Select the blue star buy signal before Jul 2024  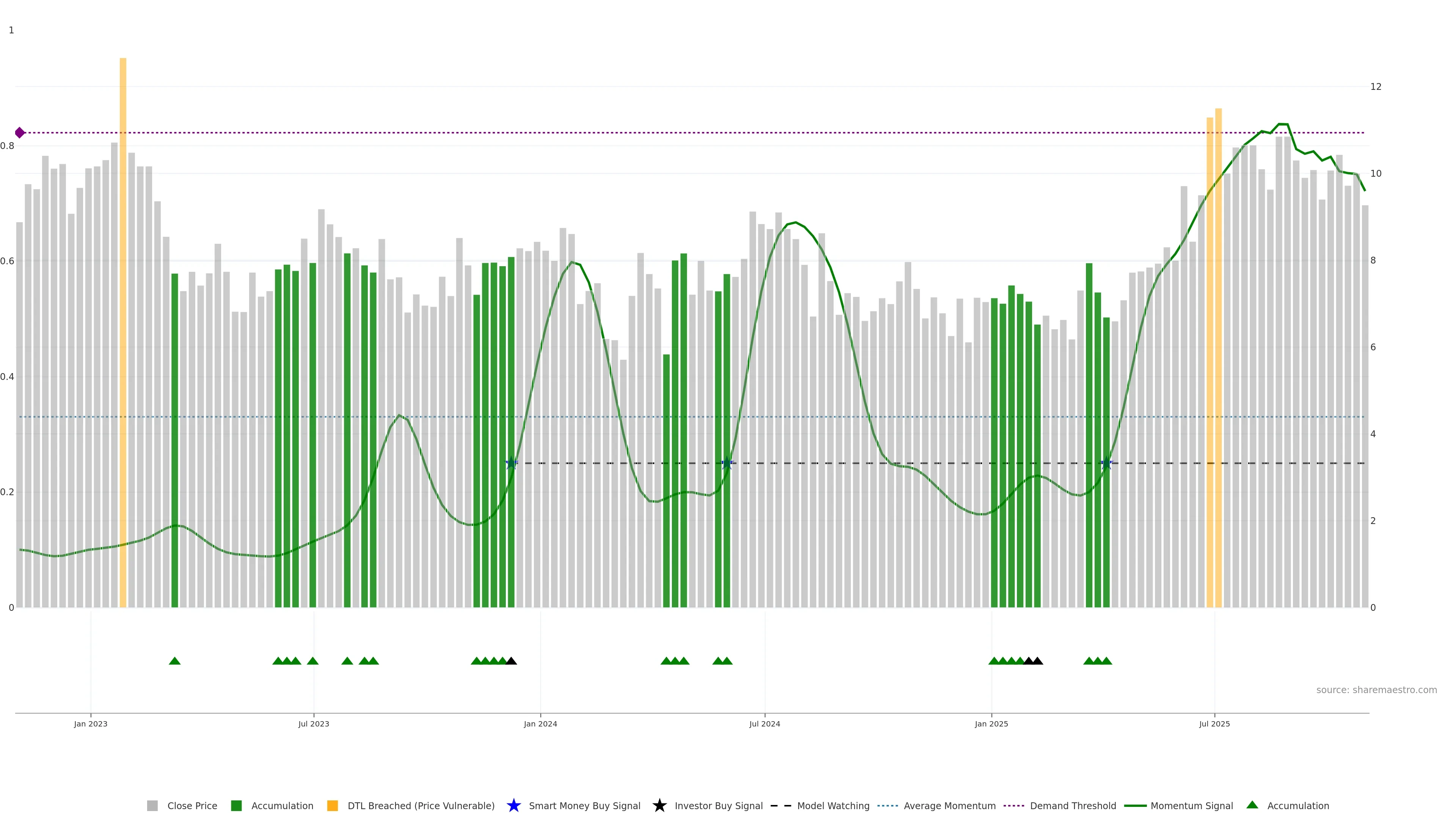[x=728, y=463]
